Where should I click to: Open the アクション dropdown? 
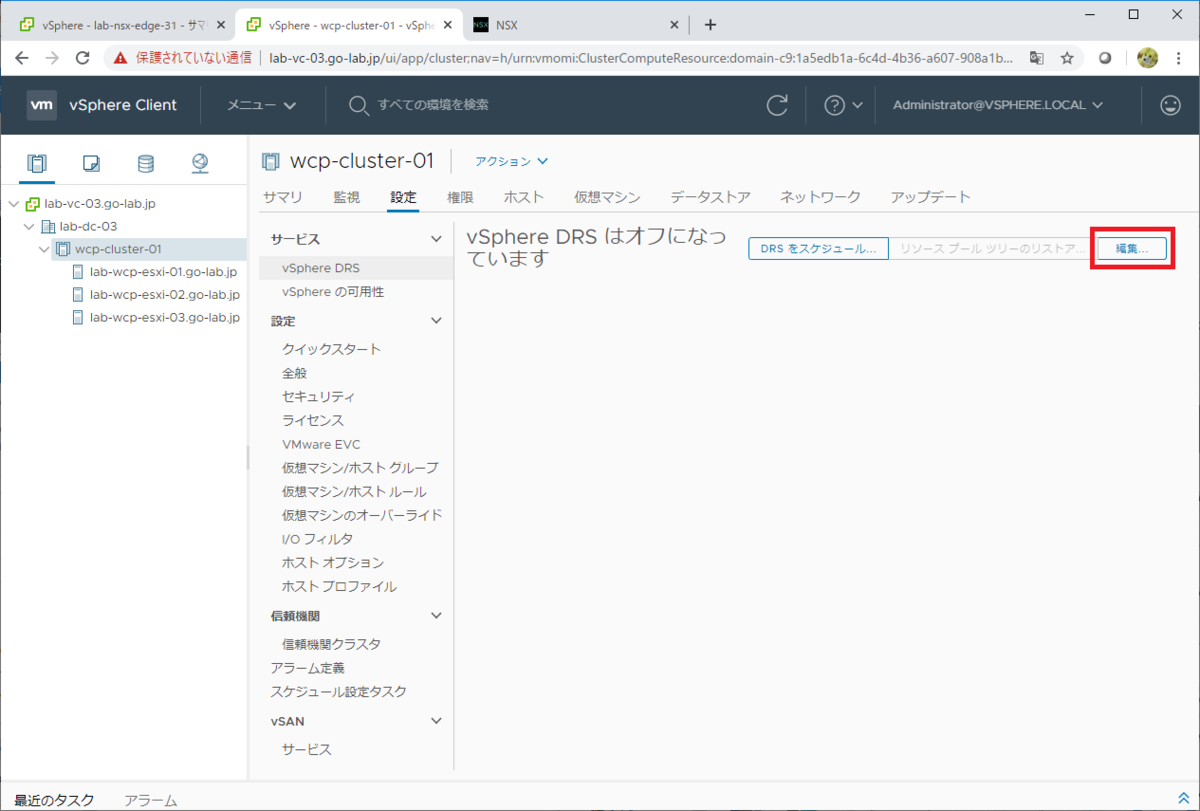pos(512,161)
